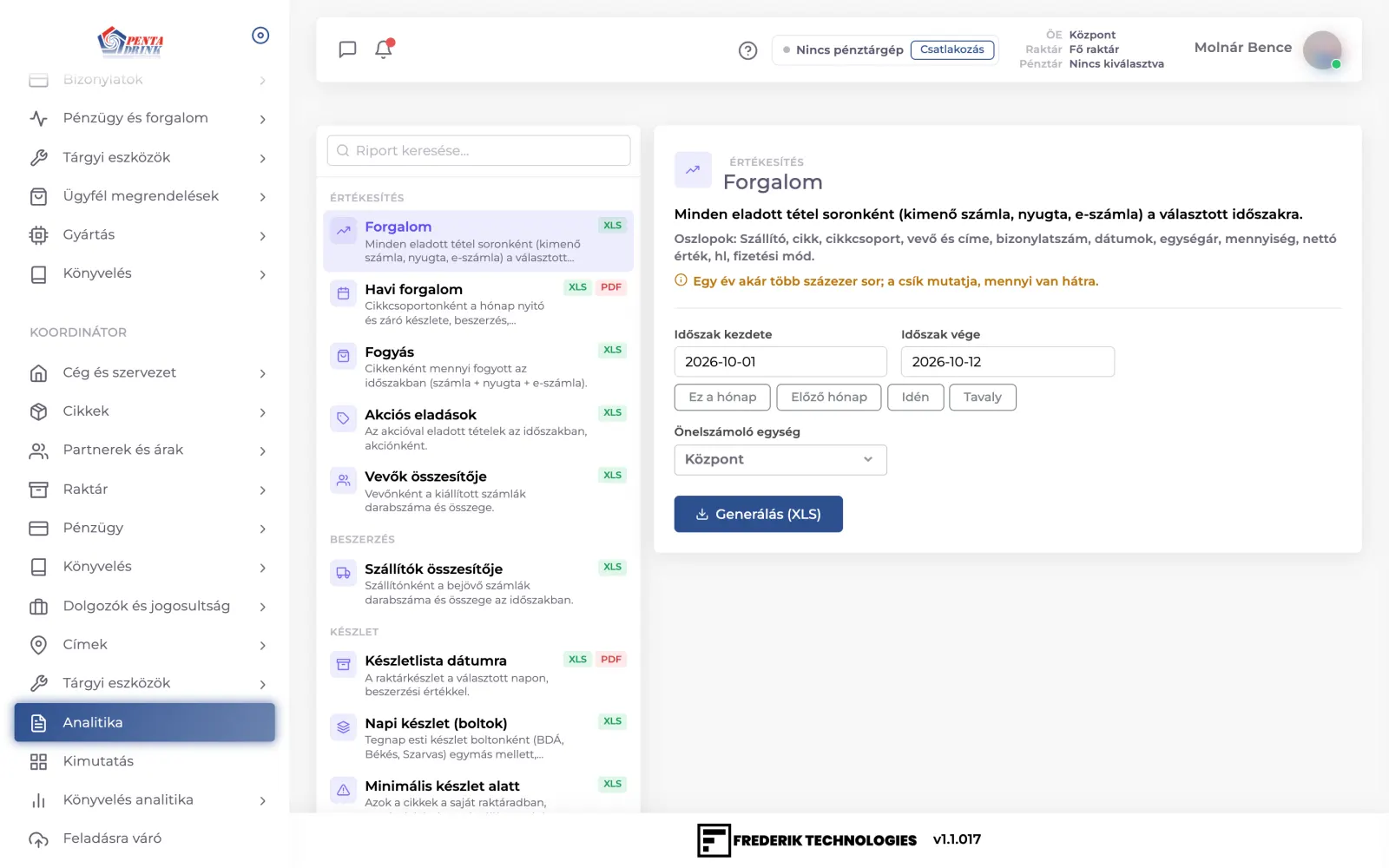This screenshot has height=868, width=1389.
Task: Open the help question mark icon
Action: (747, 50)
